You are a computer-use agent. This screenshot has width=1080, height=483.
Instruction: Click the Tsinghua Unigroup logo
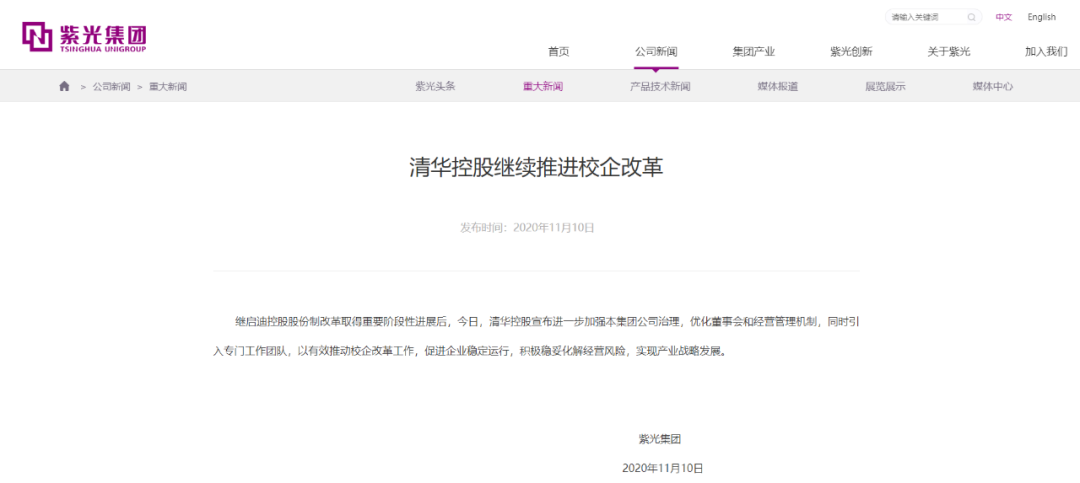[x=84, y=37]
